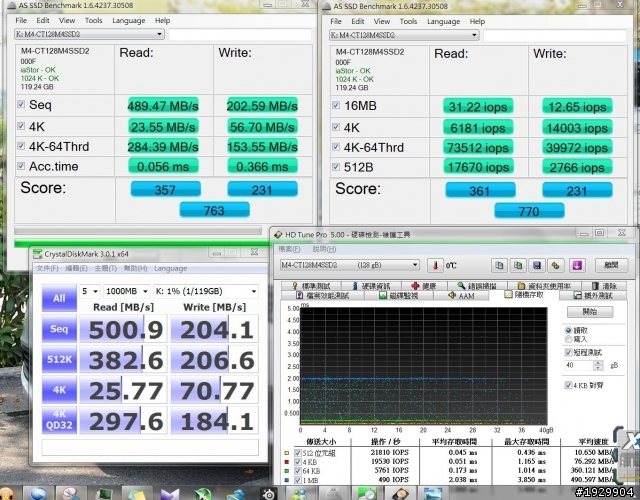
Task: Open HD Tune disk monitor tab (磁碟監視)
Action: pos(398,296)
